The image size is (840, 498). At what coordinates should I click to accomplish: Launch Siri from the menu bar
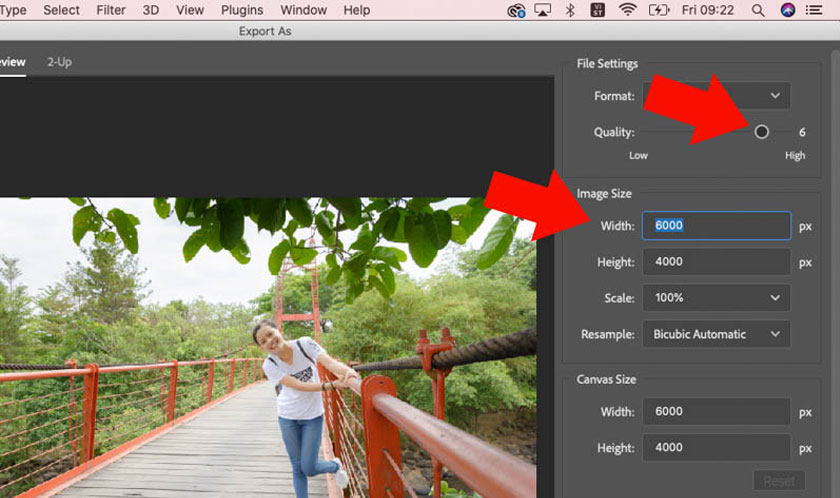click(788, 10)
